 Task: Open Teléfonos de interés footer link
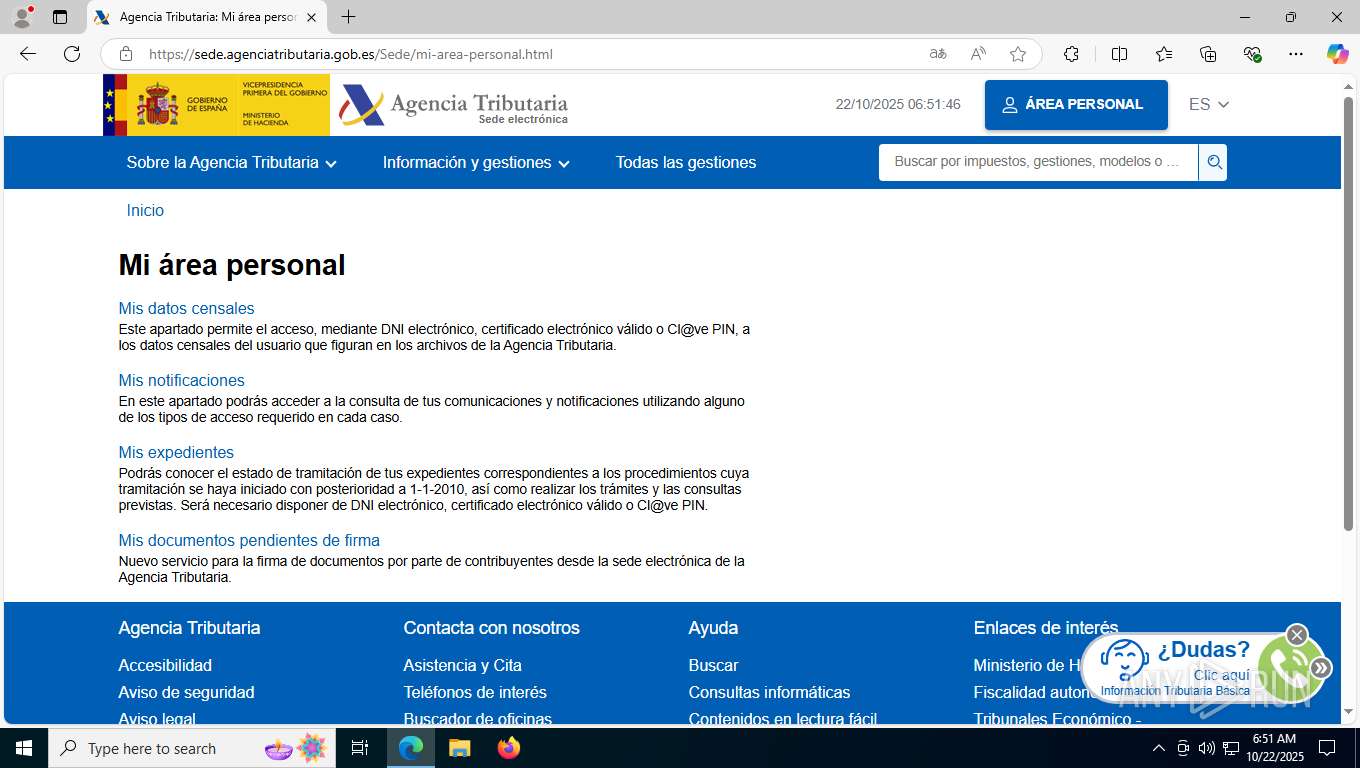(475, 692)
